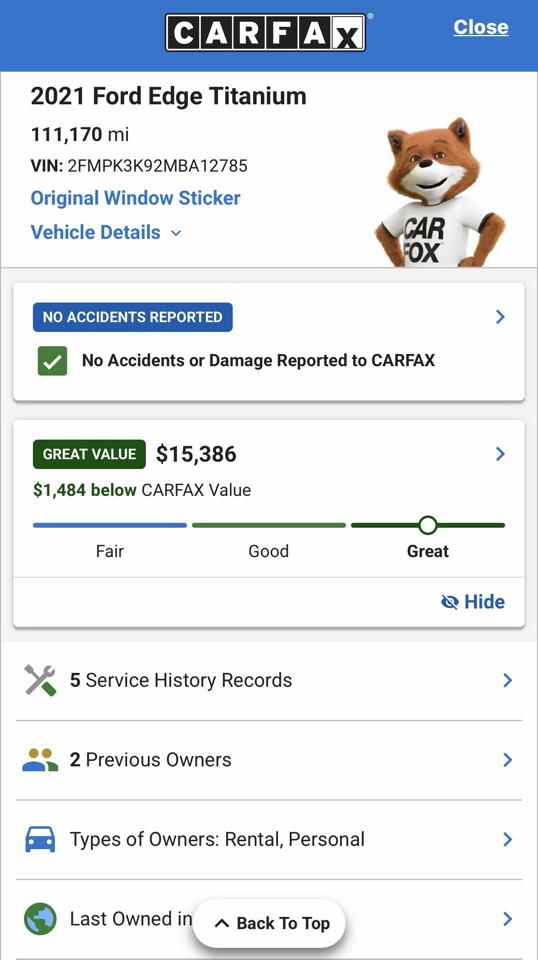Click the globe Last Owned icon

click(40, 919)
